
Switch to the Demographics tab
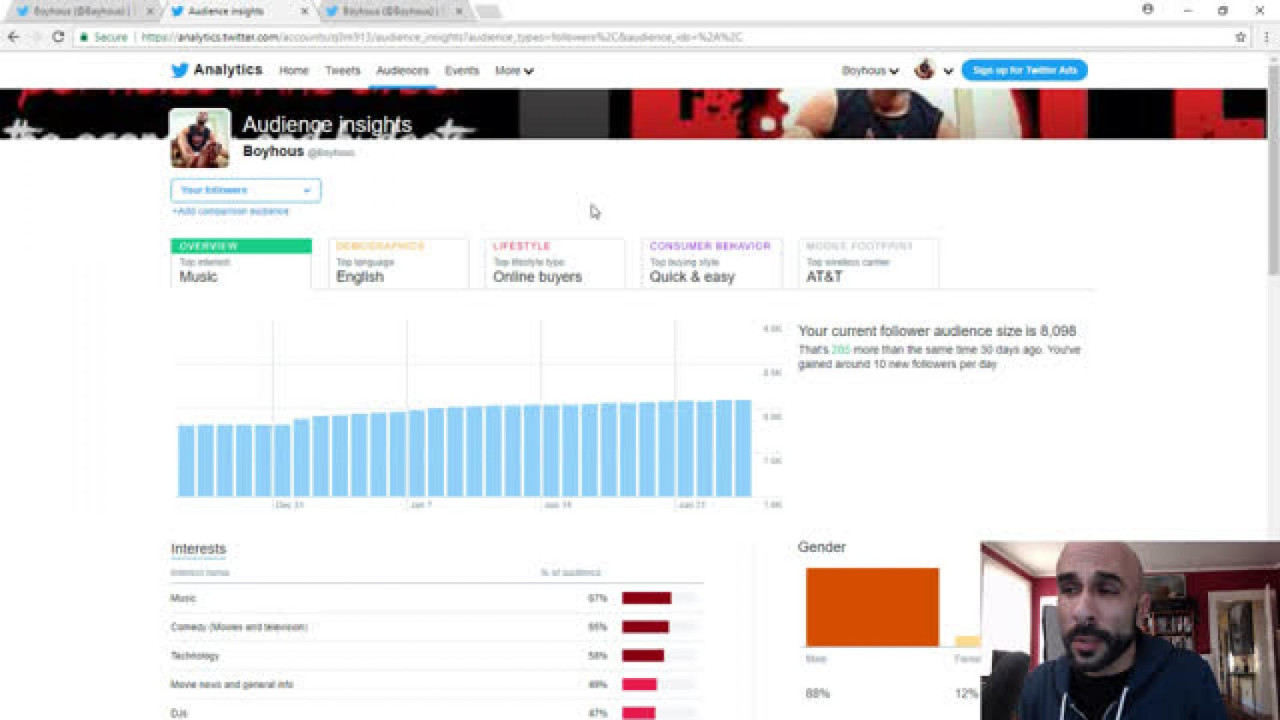399,264
